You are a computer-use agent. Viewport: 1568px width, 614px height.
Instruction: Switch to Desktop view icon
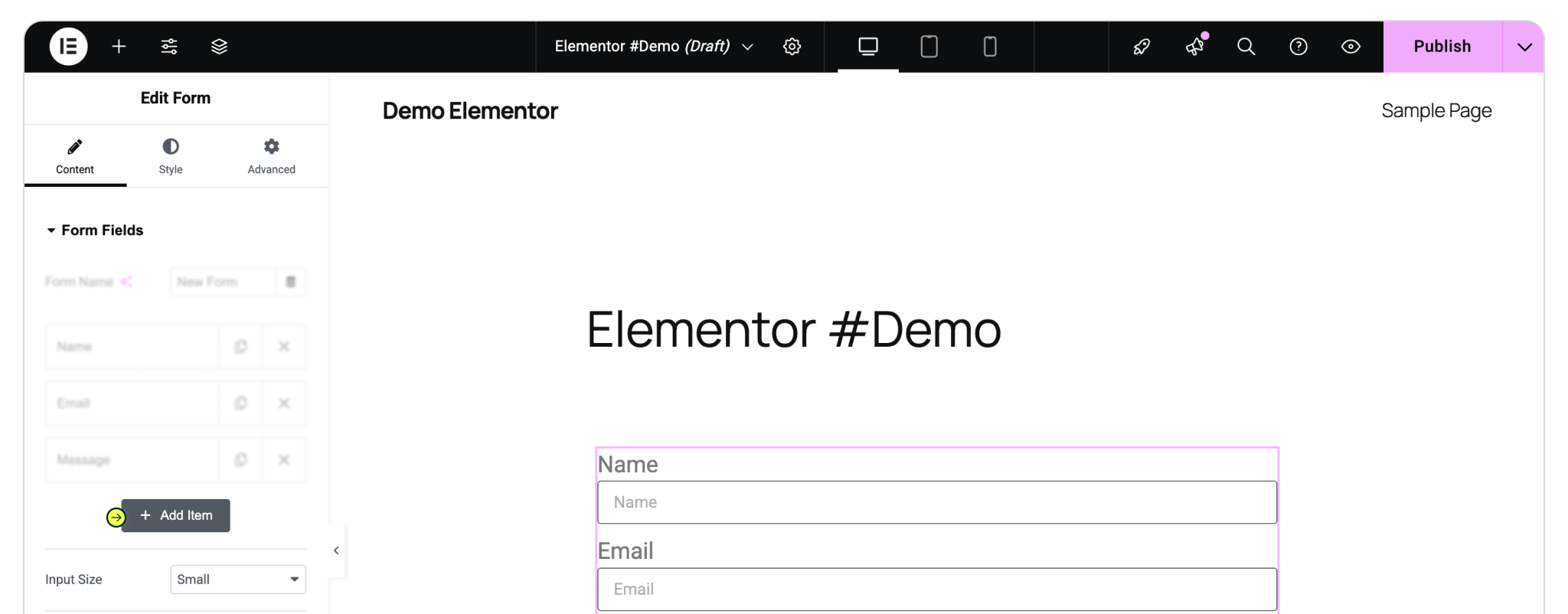click(x=868, y=47)
